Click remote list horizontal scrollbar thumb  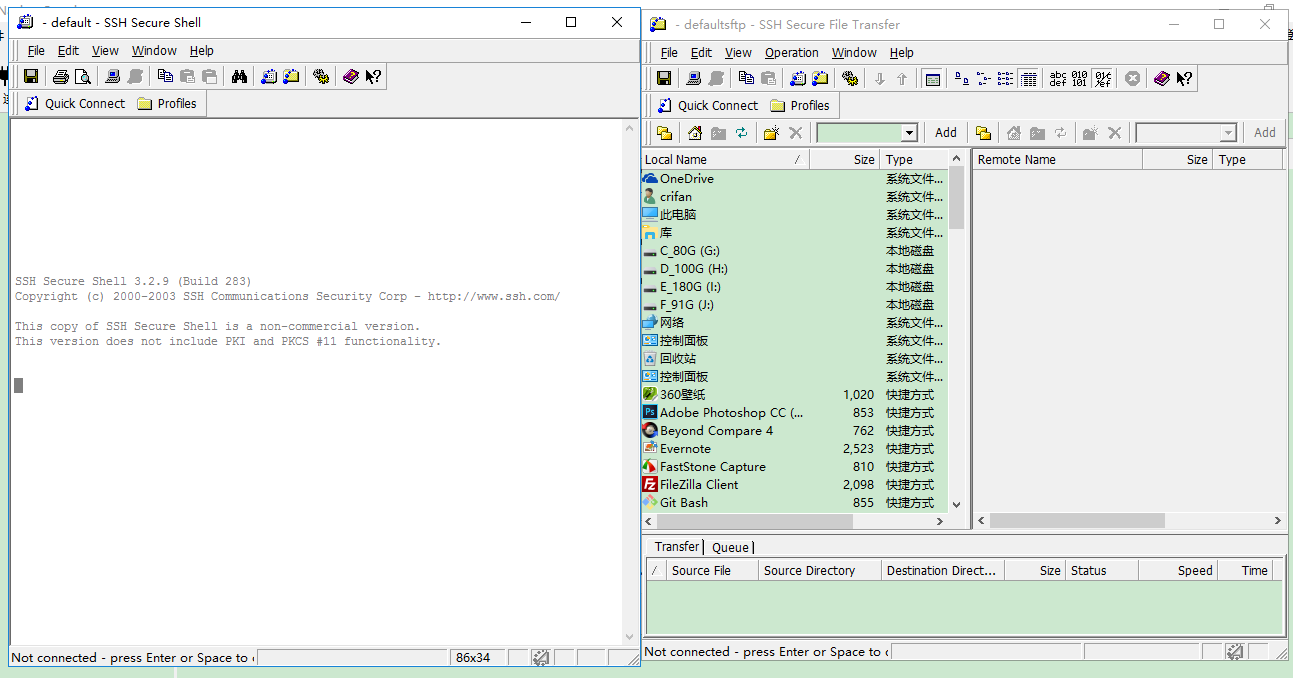tap(1077, 521)
